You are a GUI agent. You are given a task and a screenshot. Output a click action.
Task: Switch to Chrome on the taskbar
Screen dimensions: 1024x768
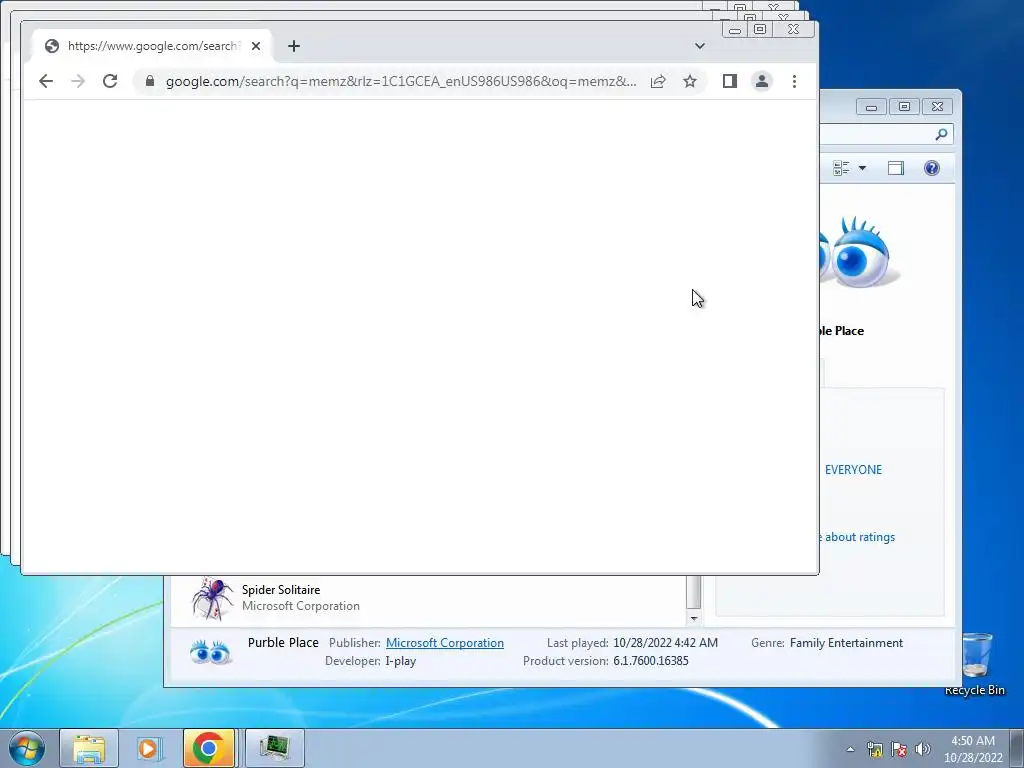click(x=209, y=748)
